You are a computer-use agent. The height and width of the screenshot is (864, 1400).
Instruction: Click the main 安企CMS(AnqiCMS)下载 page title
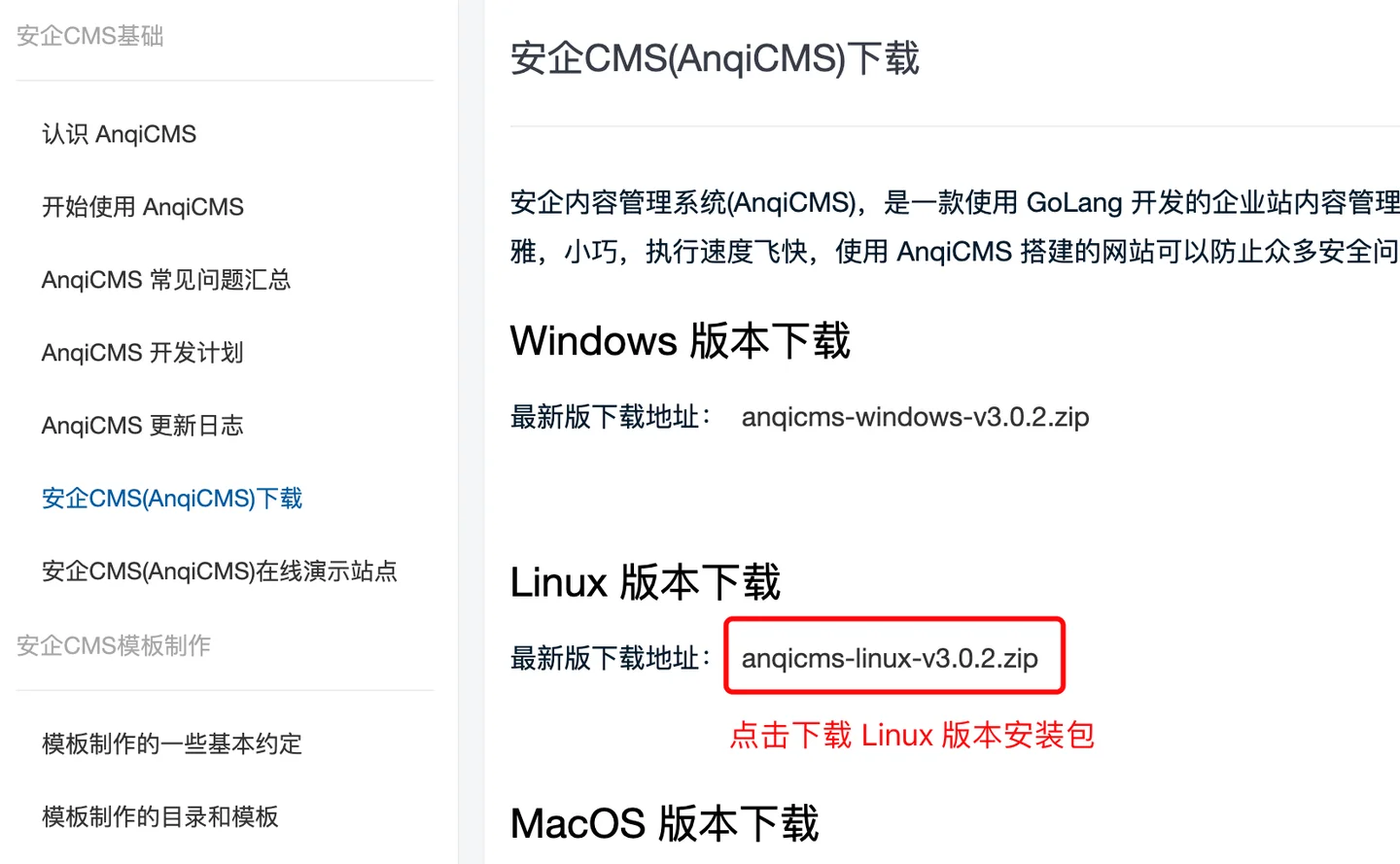coord(715,58)
